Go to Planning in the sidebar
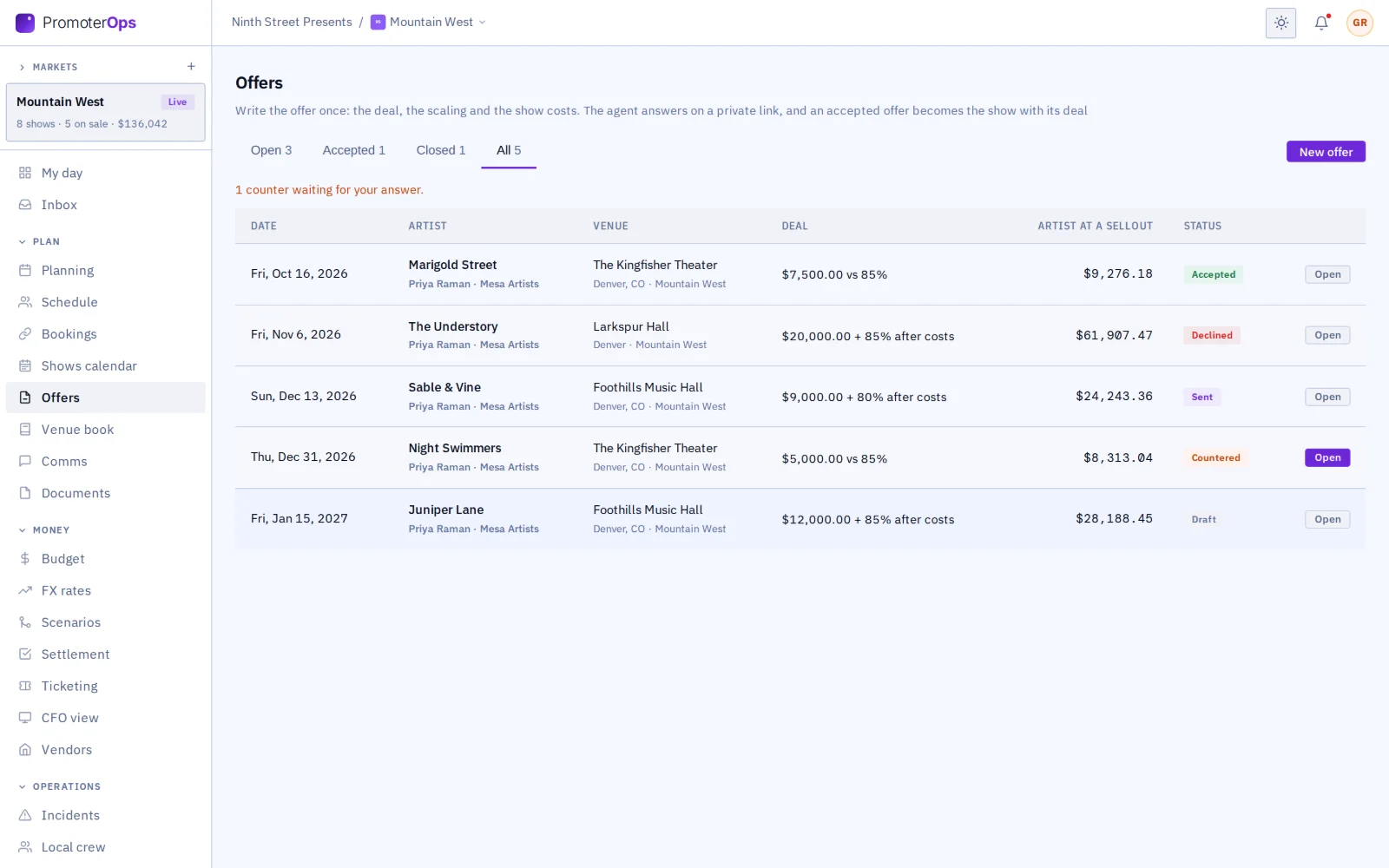The height and width of the screenshot is (868, 1389). click(x=105, y=270)
